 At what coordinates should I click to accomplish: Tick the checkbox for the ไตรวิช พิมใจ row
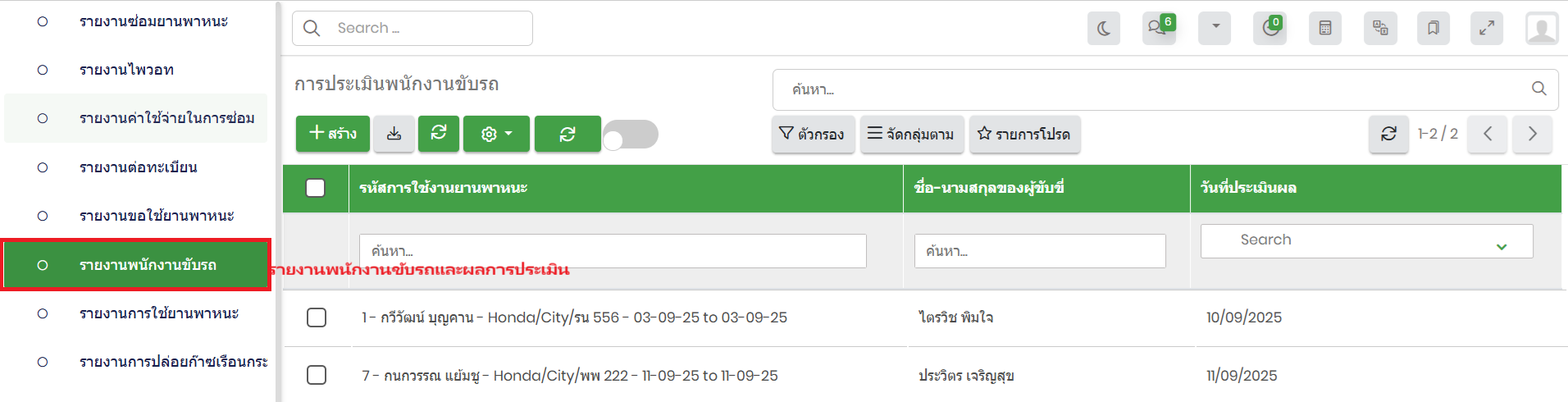coord(317,317)
